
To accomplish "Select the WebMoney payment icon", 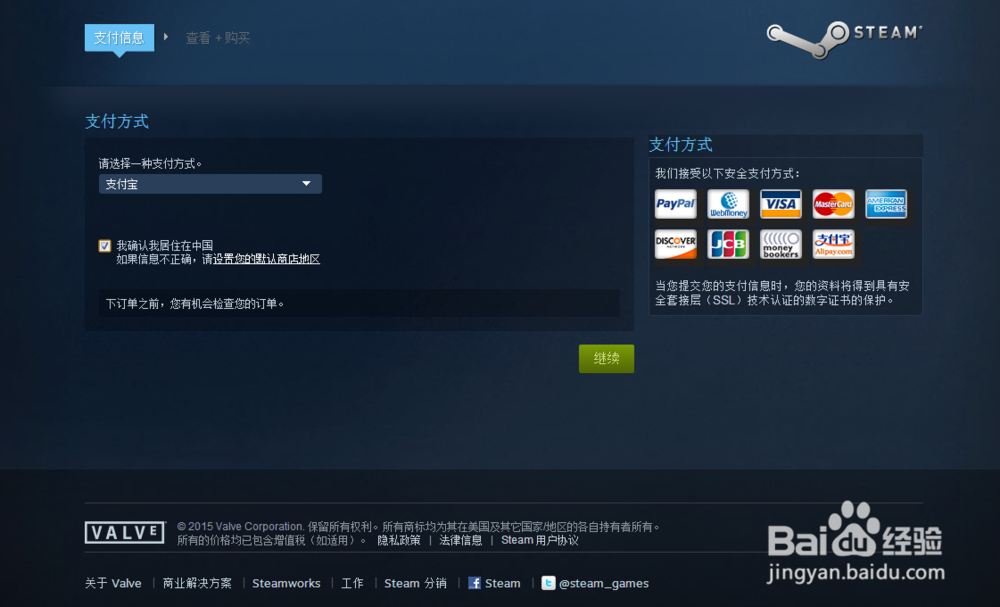I will 728,204.
